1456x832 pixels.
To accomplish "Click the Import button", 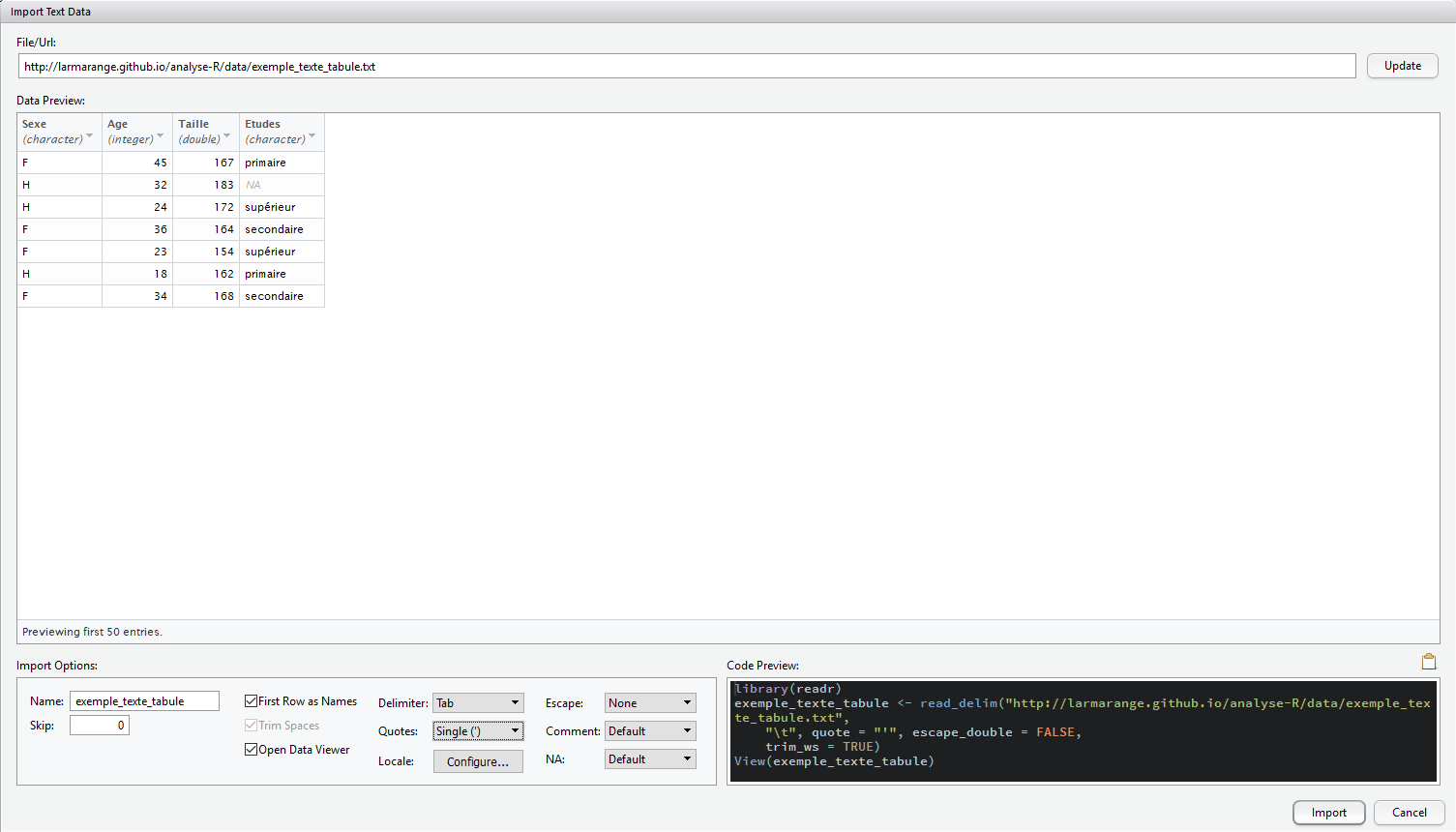I will [1329, 813].
